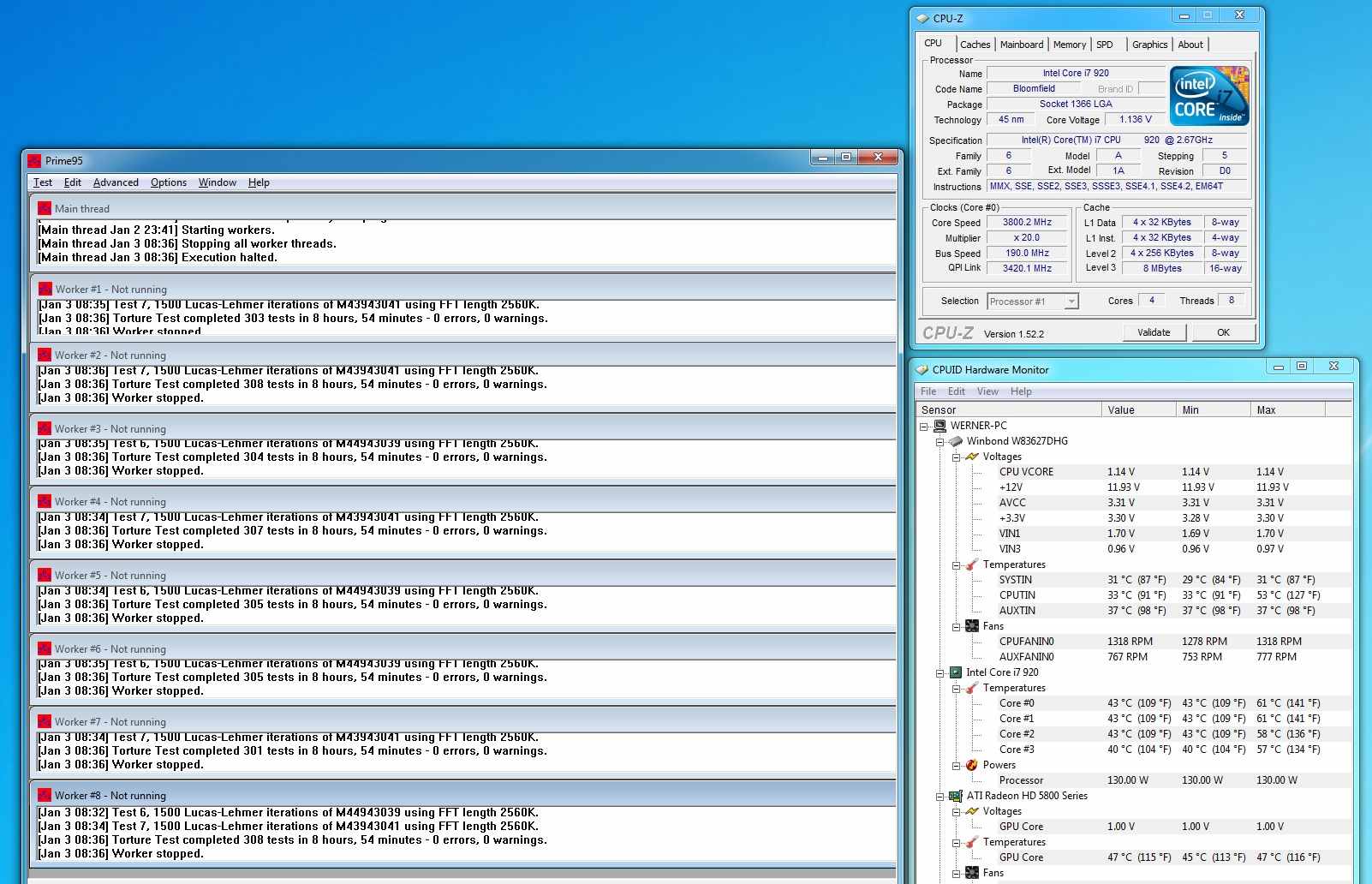Select the GPU Core voltage row
Viewport: 1372px width, 884px height.
point(1135,827)
